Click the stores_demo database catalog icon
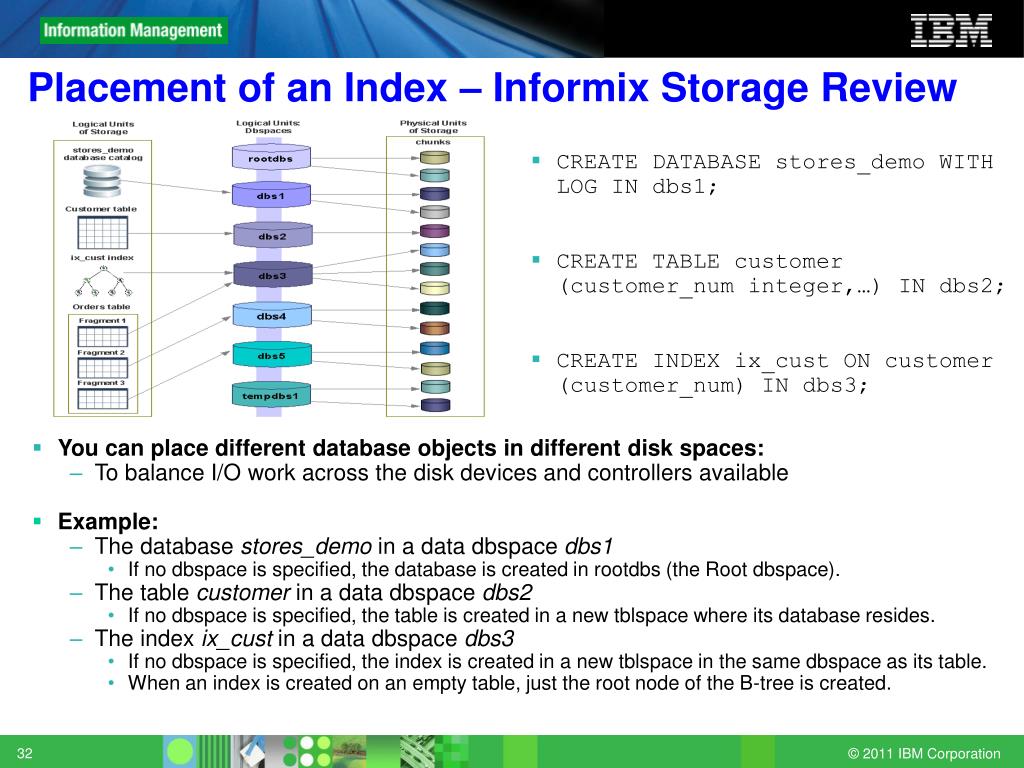The image size is (1024, 768). pyautogui.click(x=102, y=182)
